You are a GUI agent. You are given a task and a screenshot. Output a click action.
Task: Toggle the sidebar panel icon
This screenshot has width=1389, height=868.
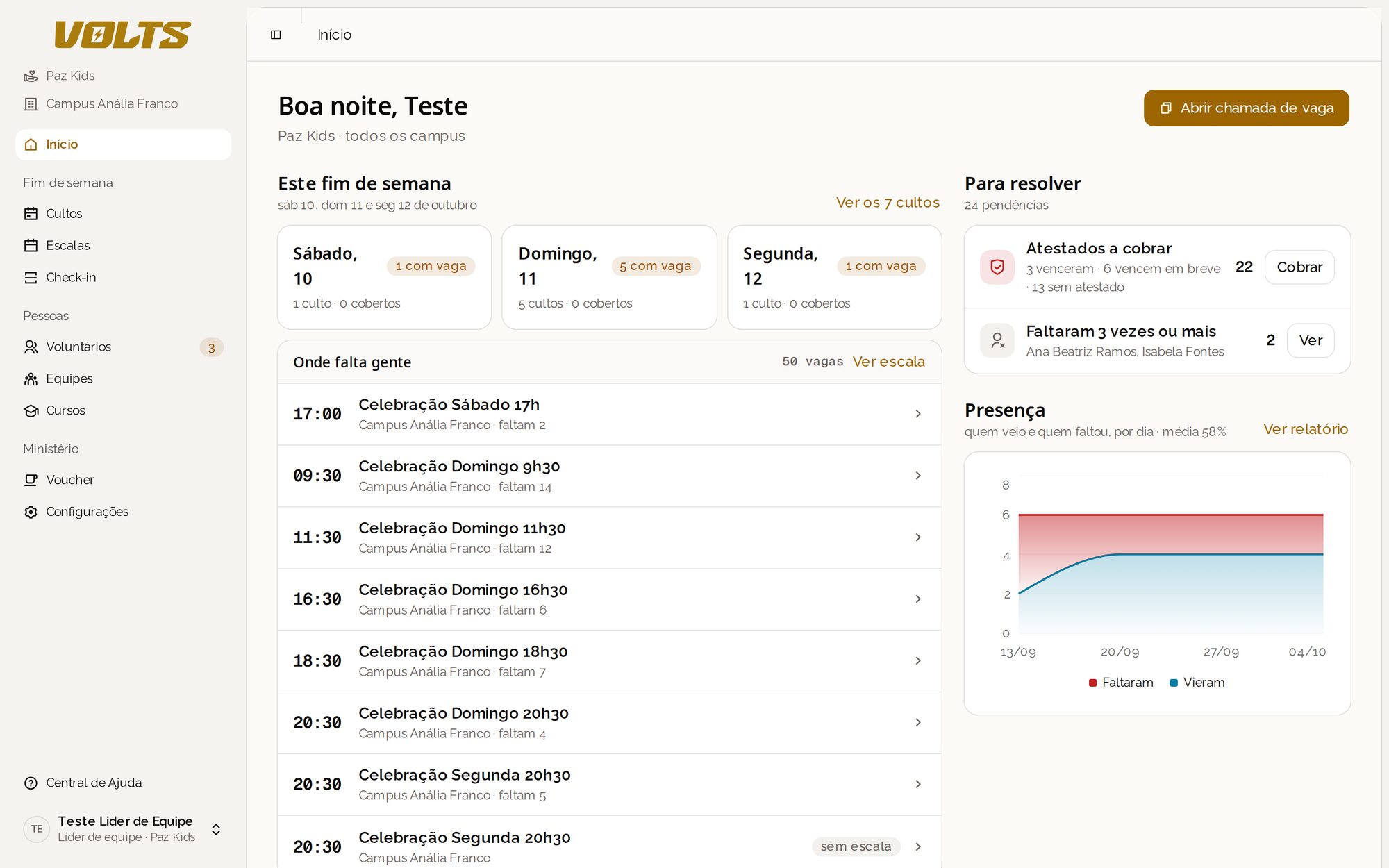(276, 35)
